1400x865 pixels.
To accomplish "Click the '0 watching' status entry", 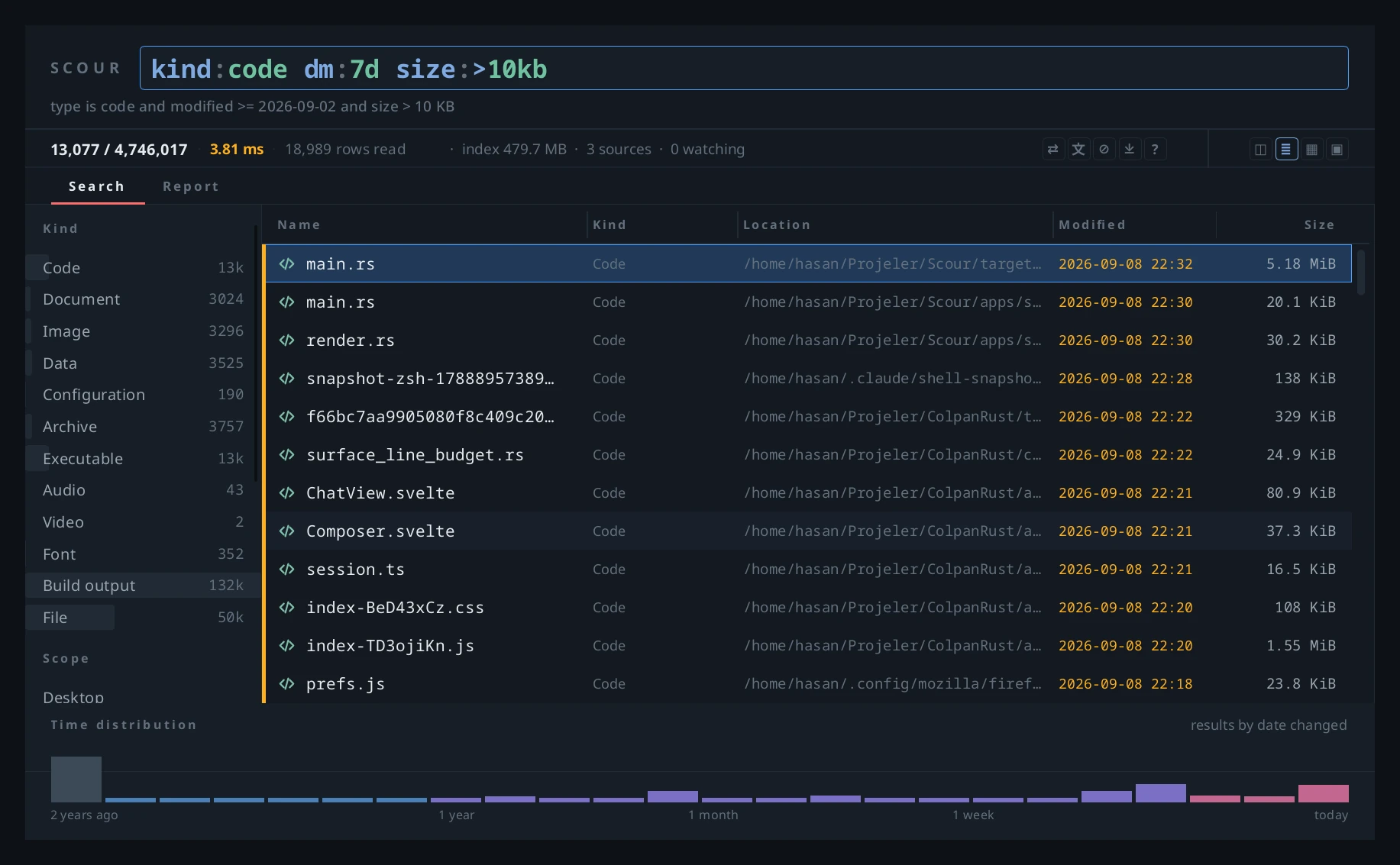I will click(707, 150).
